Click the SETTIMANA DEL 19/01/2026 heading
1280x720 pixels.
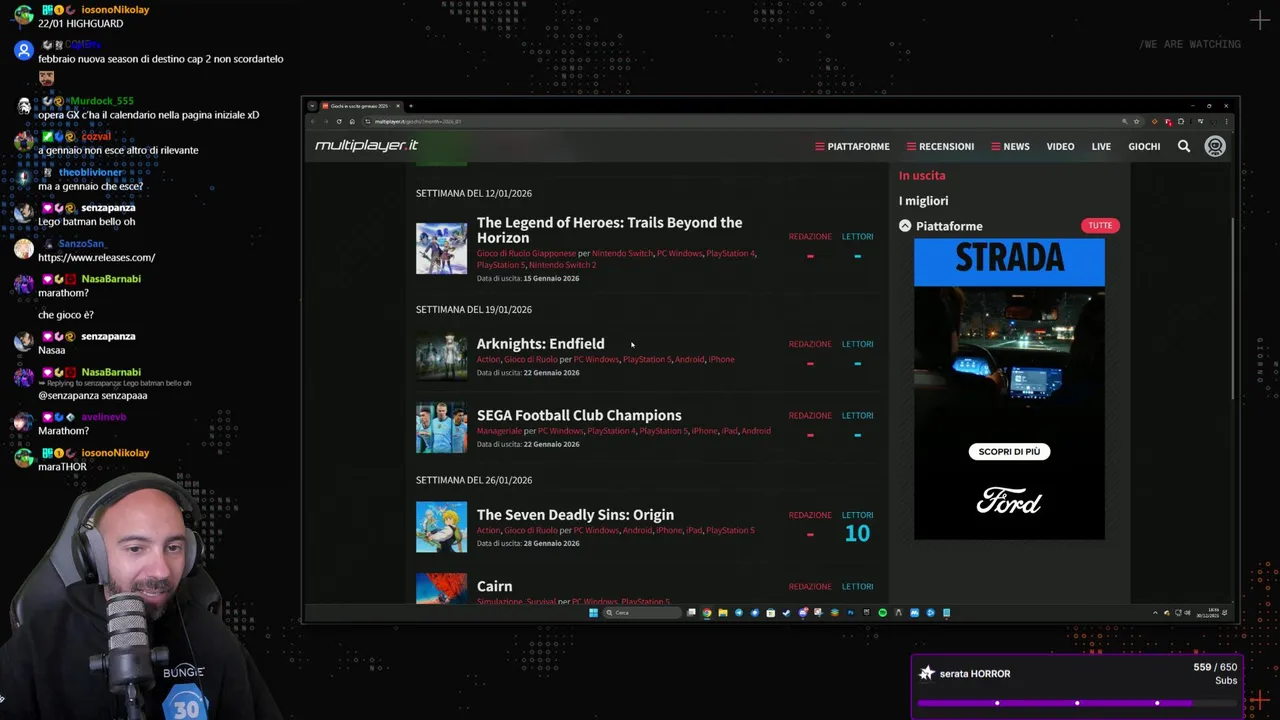tap(474, 310)
